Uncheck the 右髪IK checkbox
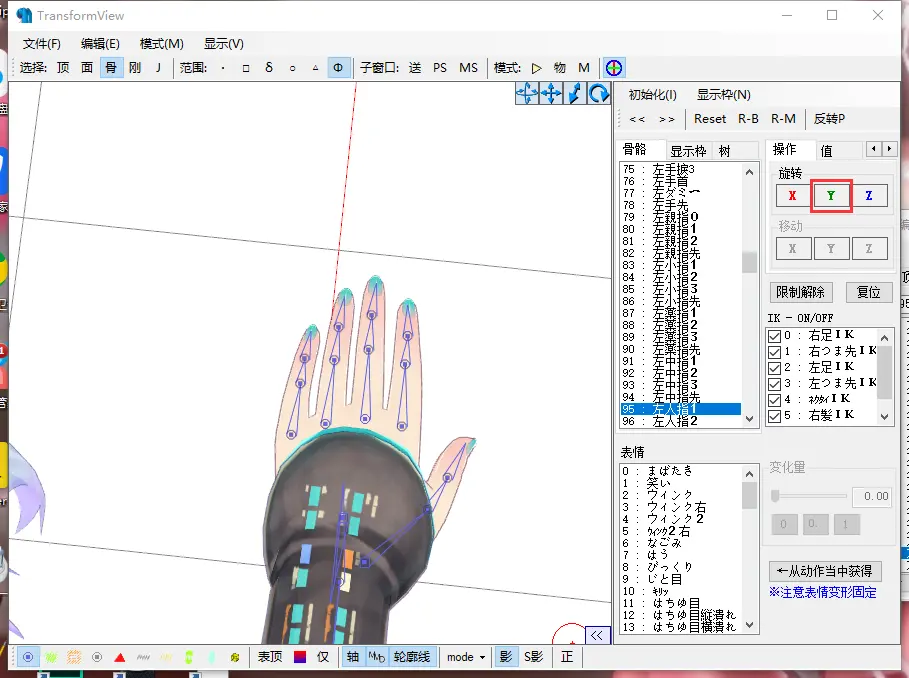Viewport: 909px width, 678px height. pyautogui.click(x=774, y=416)
